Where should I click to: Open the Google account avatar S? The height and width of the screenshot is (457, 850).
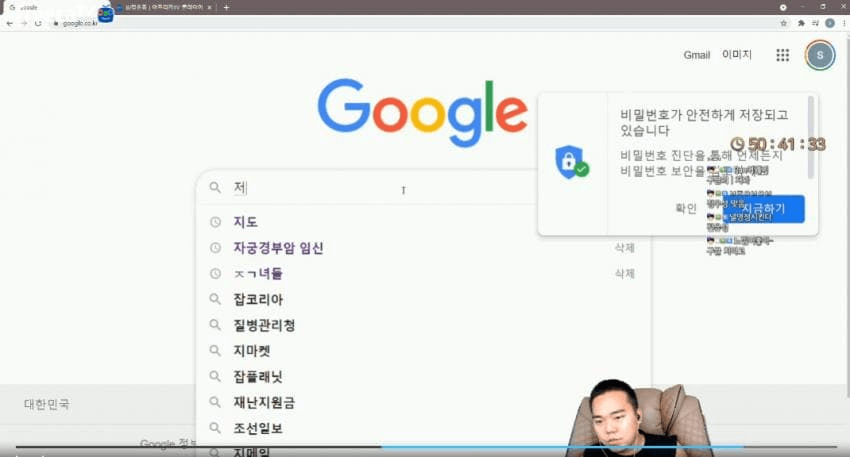click(x=820, y=55)
